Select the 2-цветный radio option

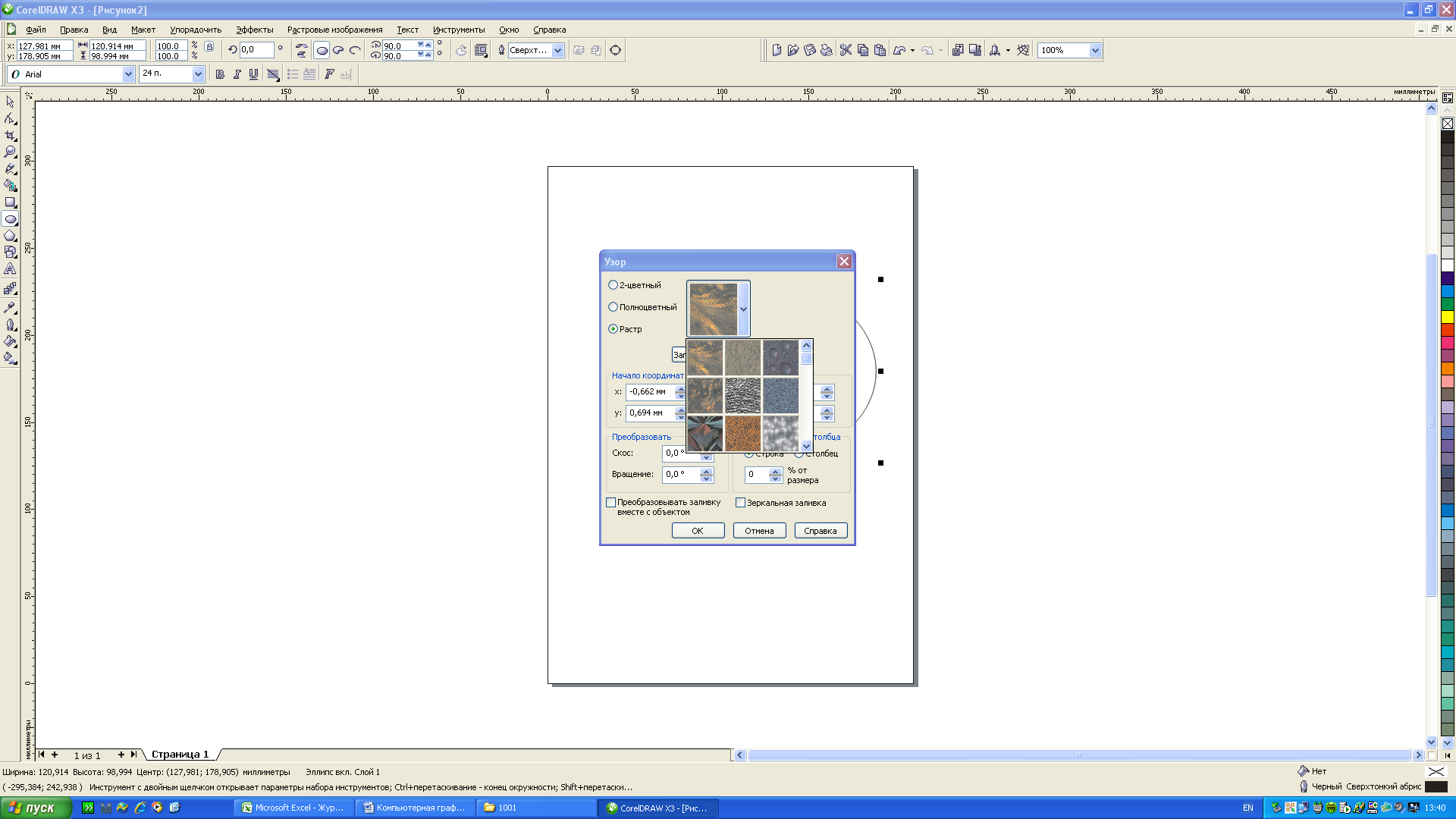tap(613, 285)
